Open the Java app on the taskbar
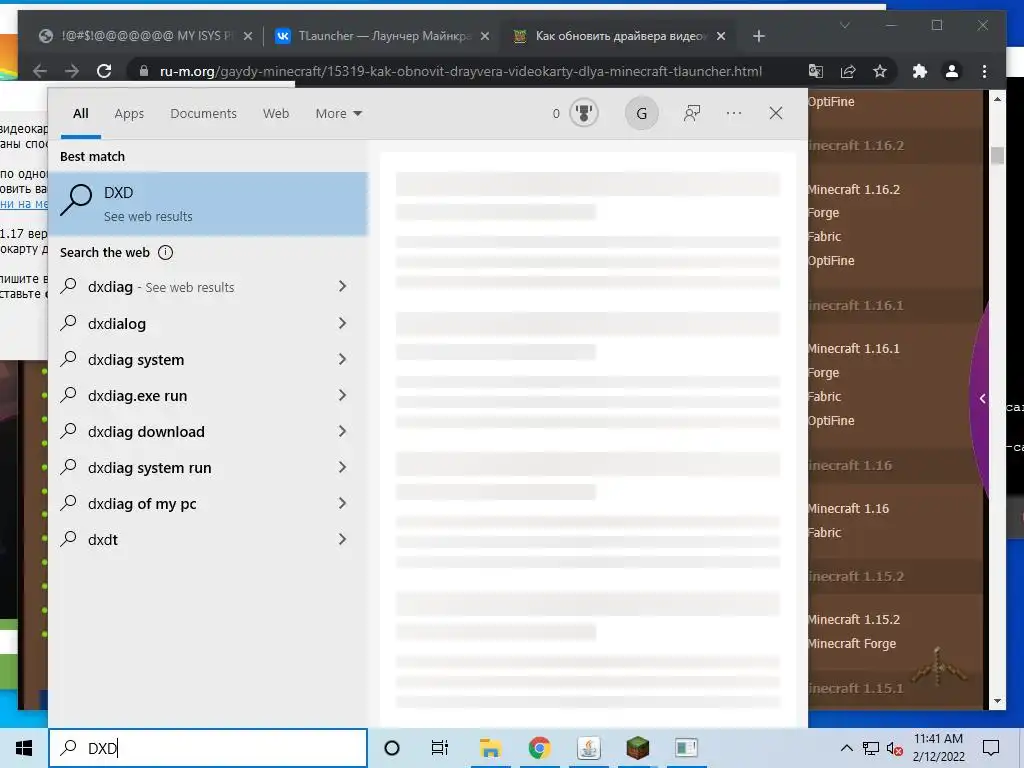Image resolution: width=1024 pixels, height=768 pixels. pyautogui.click(x=589, y=748)
